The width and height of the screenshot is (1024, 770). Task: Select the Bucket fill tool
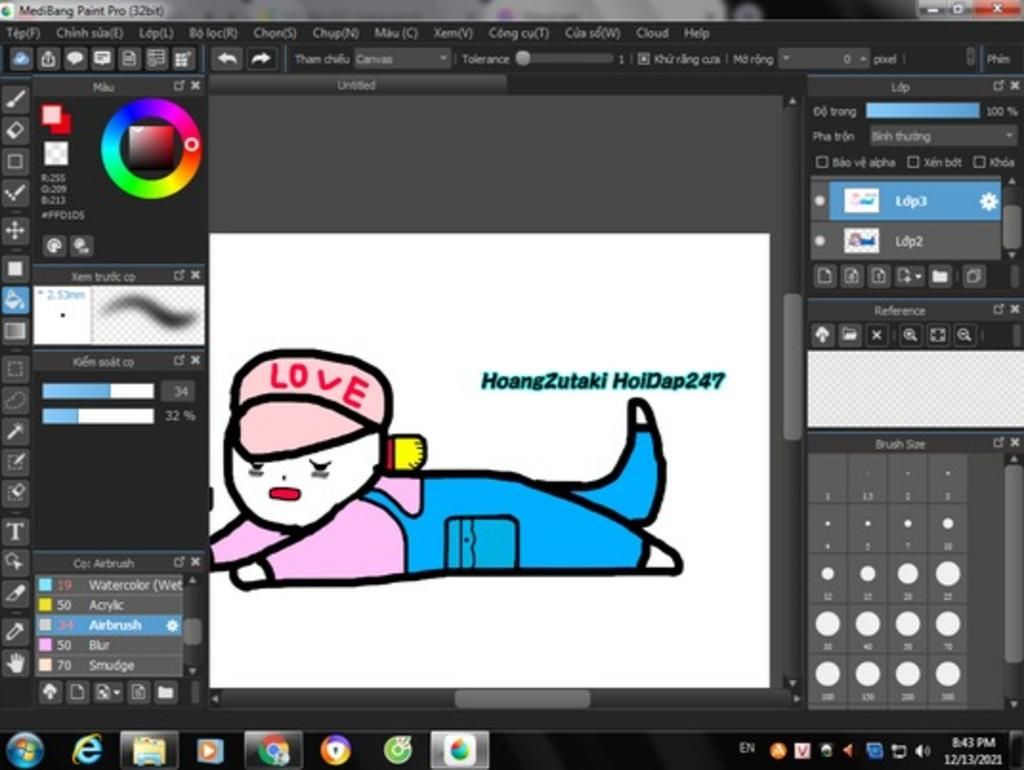tap(16, 300)
